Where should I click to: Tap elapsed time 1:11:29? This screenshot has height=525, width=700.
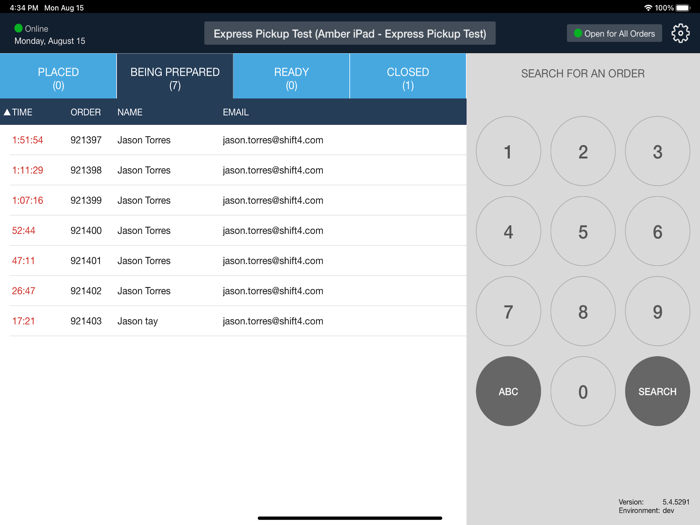27,170
